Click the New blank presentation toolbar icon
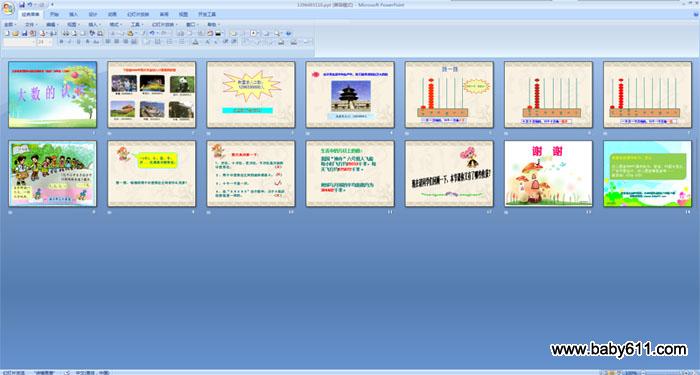 (x=7, y=33)
